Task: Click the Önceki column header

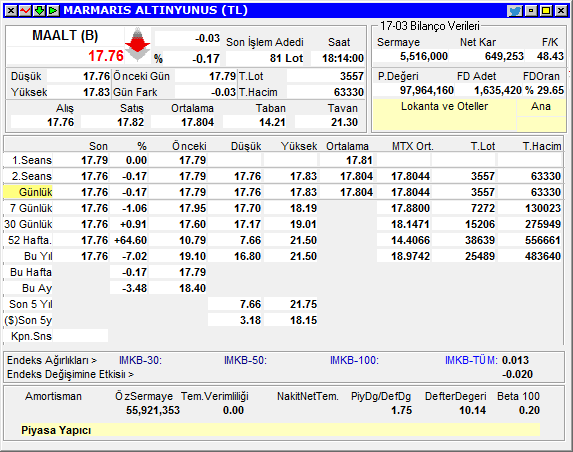Action: pos(189,147)
